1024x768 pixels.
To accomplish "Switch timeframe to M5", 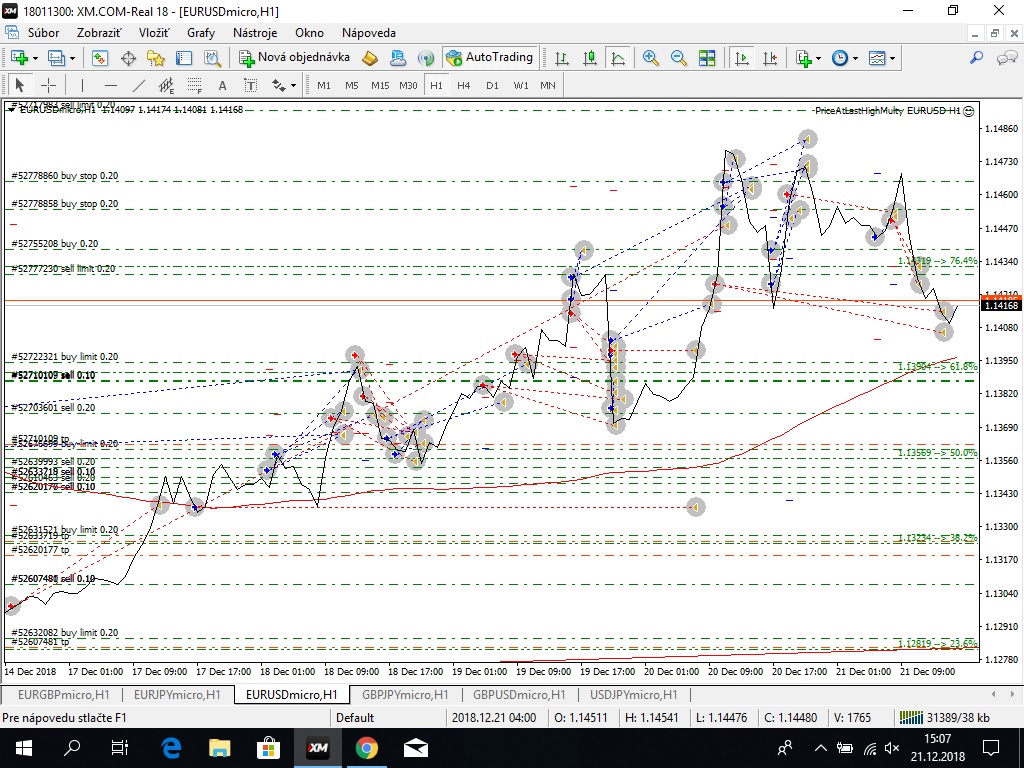I will tap(352, 86).
